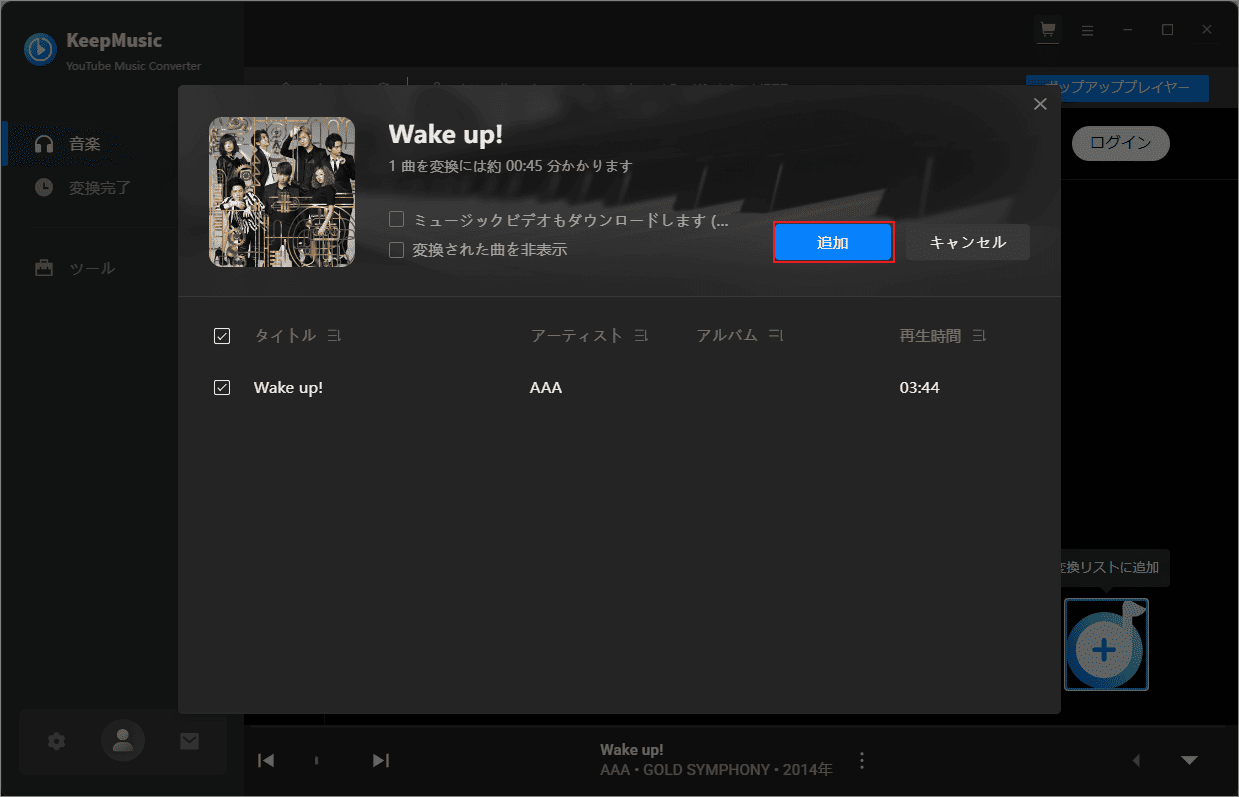The image size is (1239, 797).
Task: Click the add-to-conversion-list plus icon
Action: [1106, 645]
